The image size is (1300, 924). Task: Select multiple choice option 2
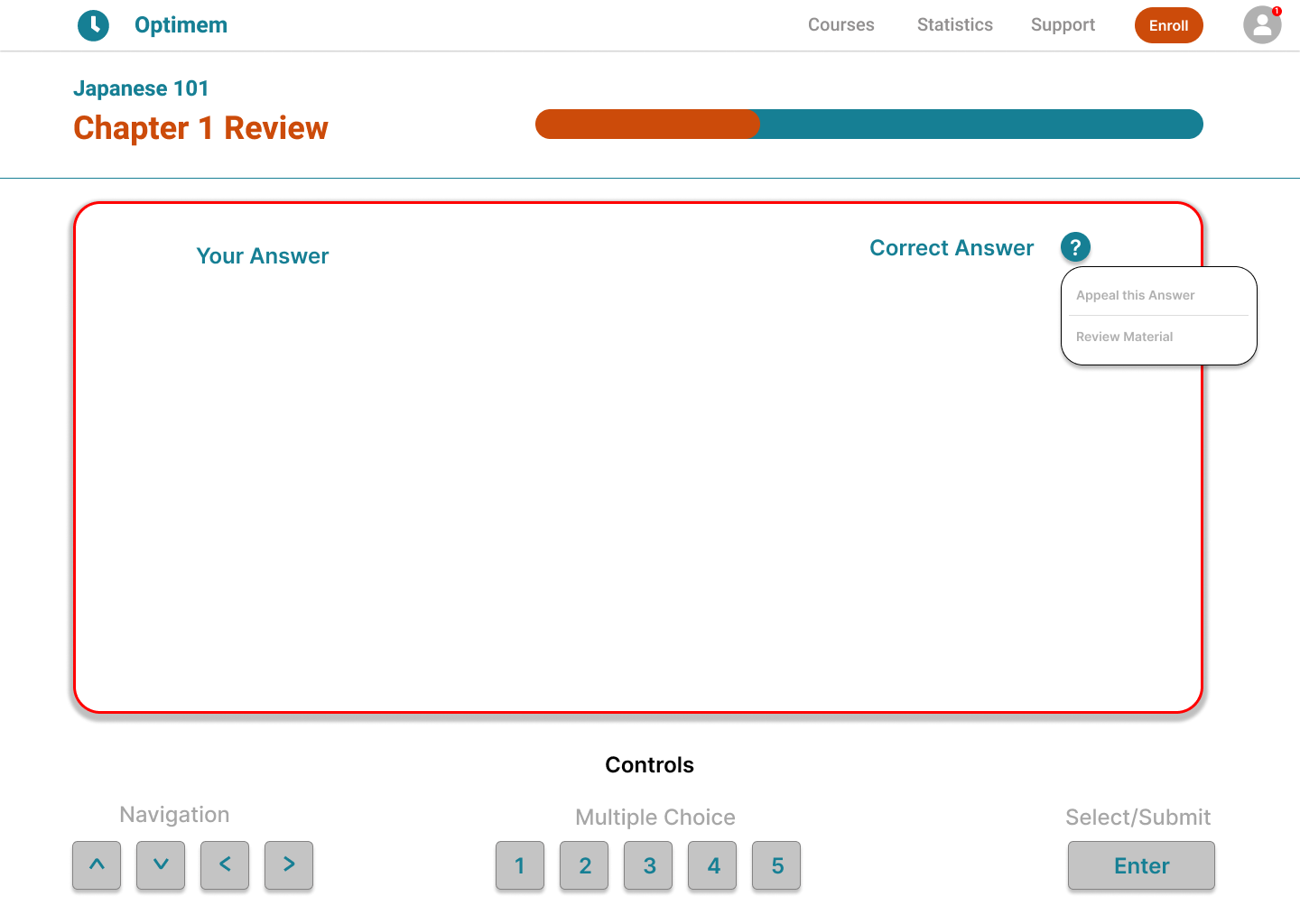(584, 866)
